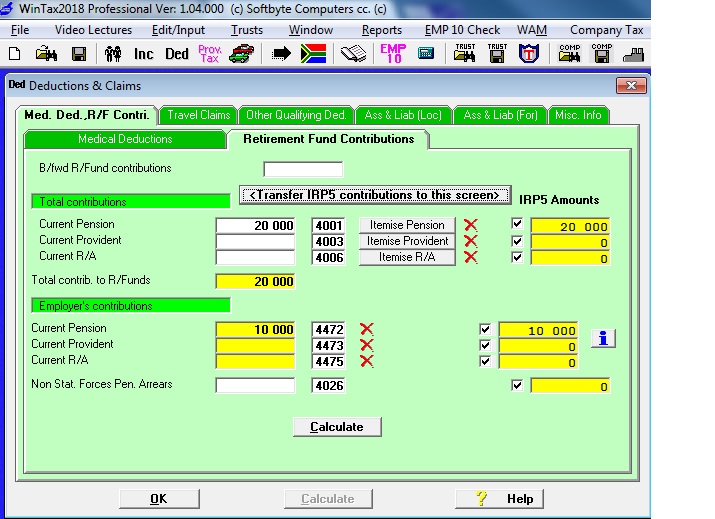Open the EMP 10 toolbar icon
This screenshot has height=519, width=715.
pos(393,54)
